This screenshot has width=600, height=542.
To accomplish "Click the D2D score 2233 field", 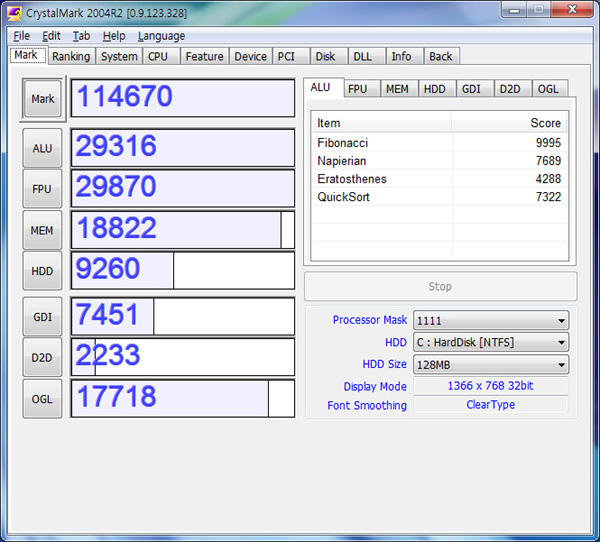I will click(x=183, y=357).
